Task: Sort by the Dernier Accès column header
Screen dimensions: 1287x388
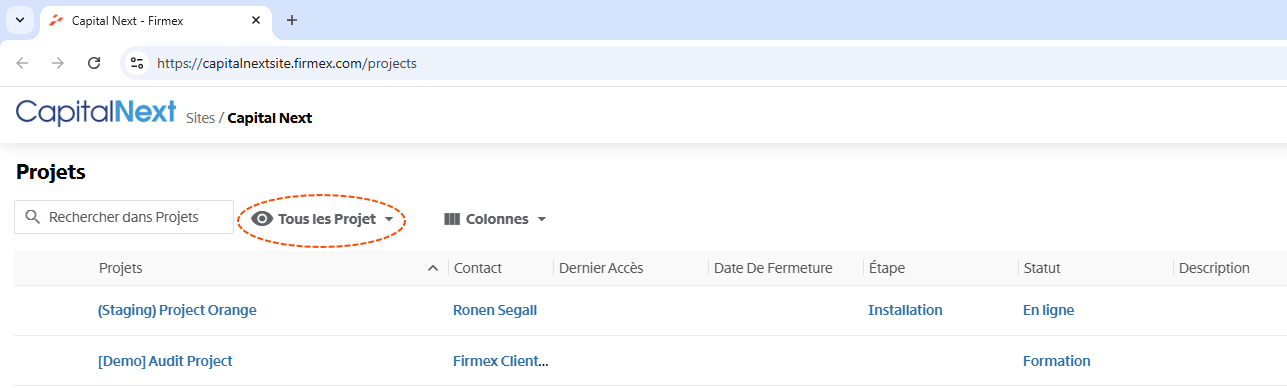Action: [x=601, y=268]
